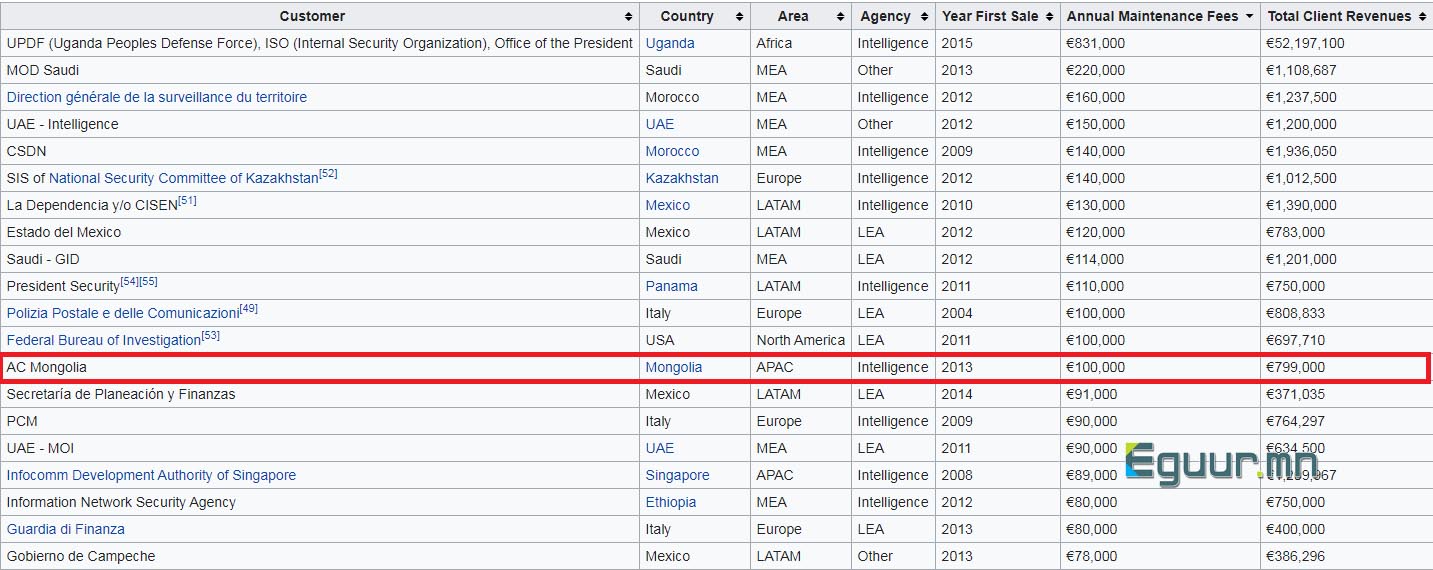This screenshot has height=570, width=1433.
Task: Select the Gobierno de Campeche cell
Action: (x=320, y=556)
